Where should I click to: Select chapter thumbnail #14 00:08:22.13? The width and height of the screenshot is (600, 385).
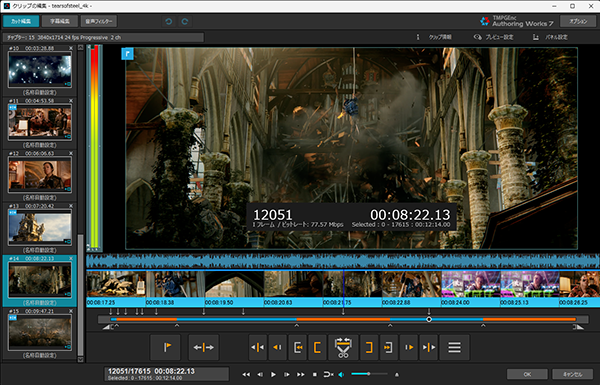pyautogui.click(x=40, y=280)
